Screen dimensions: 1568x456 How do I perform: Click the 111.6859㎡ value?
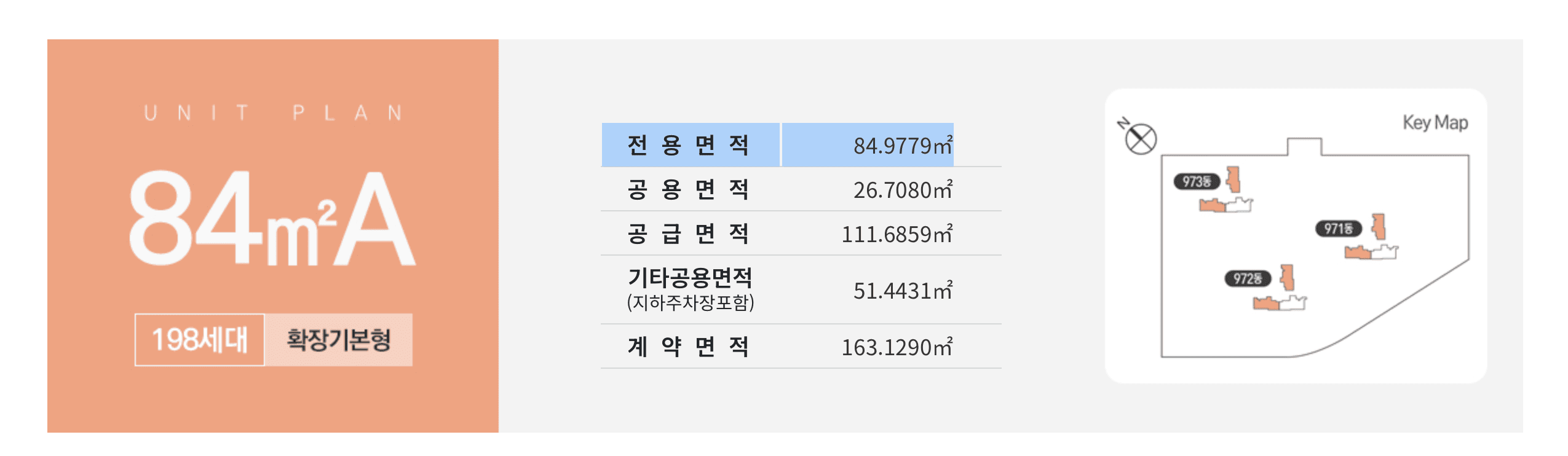coord(896,234)
